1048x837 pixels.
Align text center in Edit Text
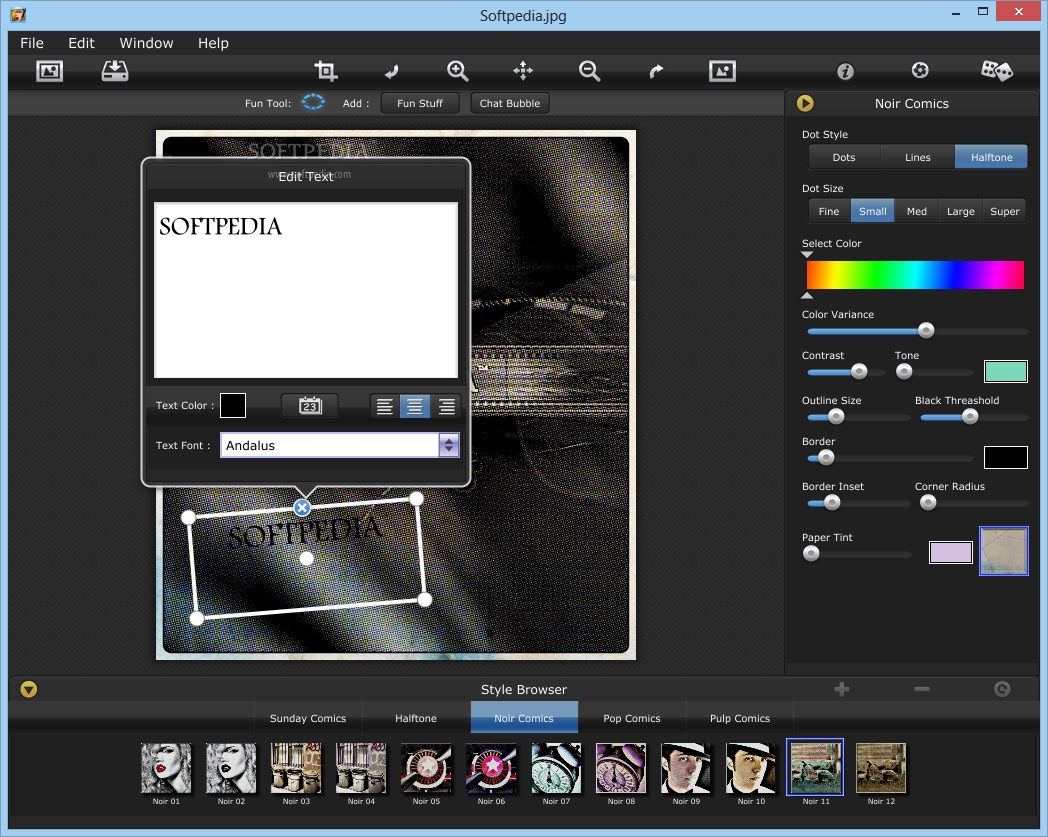point(415,406)
